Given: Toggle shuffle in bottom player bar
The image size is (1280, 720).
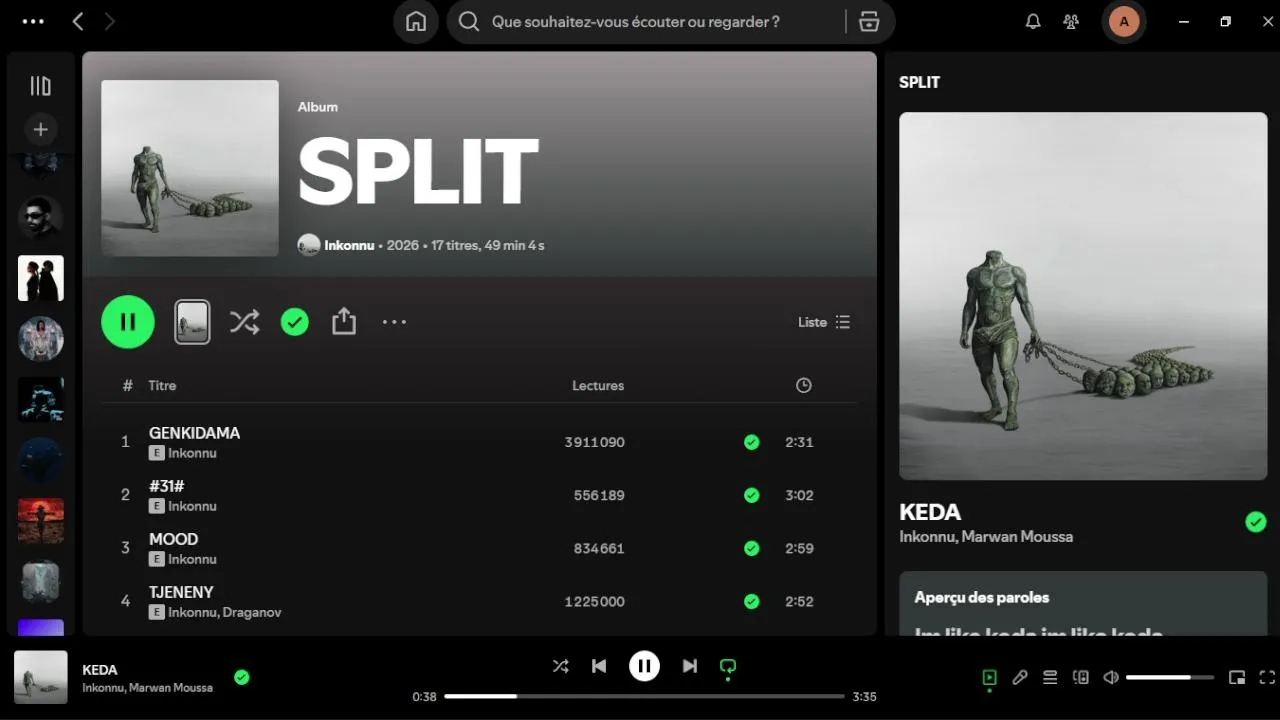Looking at the screenshot, I should [560, 666].
